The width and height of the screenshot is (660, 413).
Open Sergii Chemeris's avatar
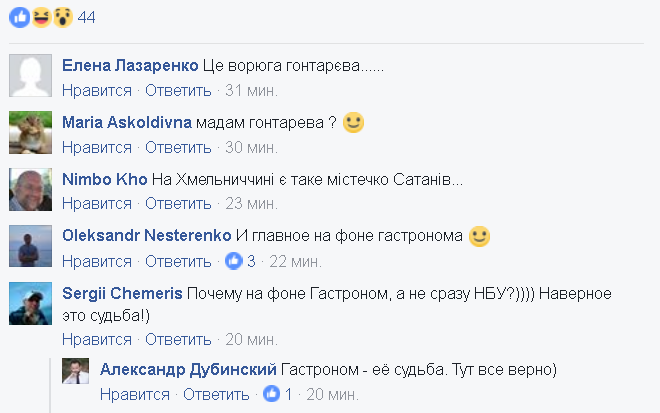30,301
